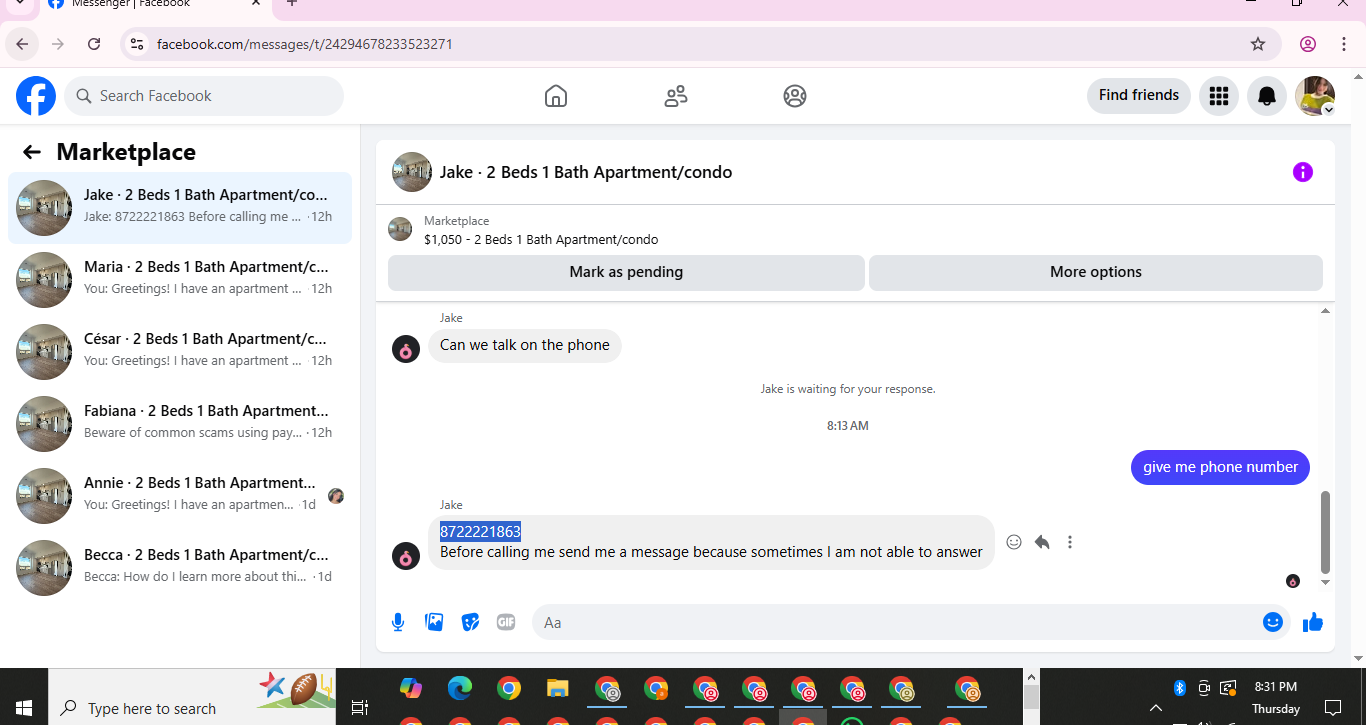This screenshot has width=1366, height=725.
Task: Open emoji picker in message box
Action: (x=1273, y=622)
